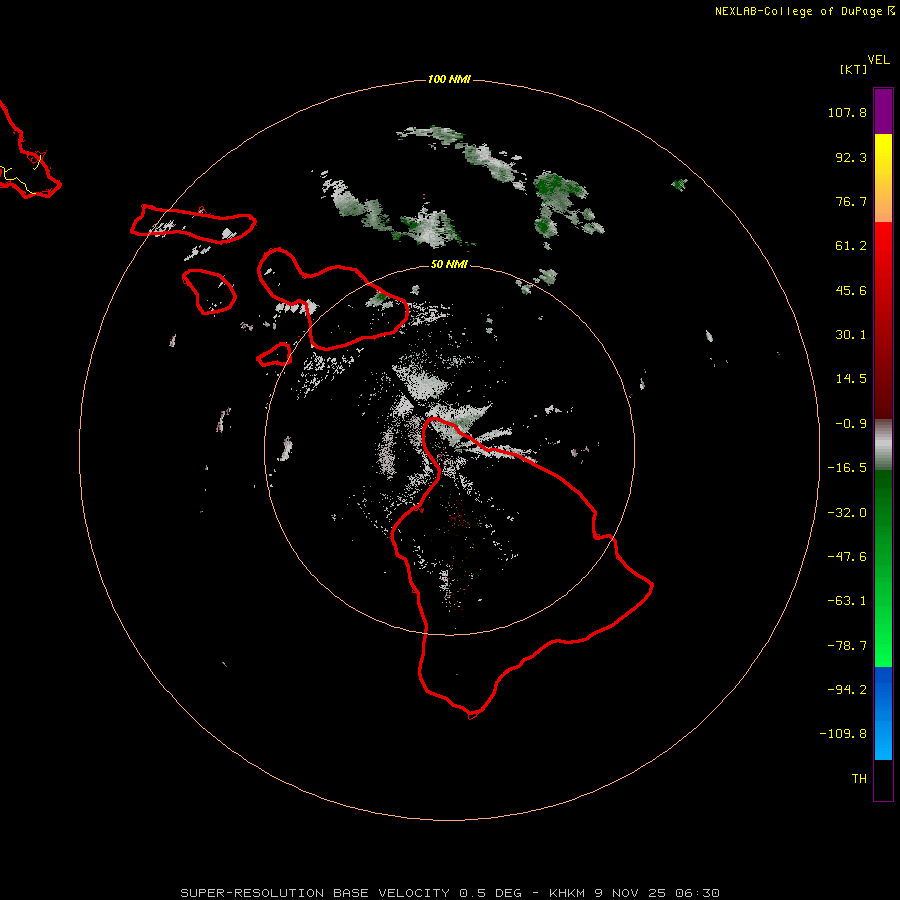900x900 pixels.
Task: Click the 14.5 legend value
Action: (851, 379)
